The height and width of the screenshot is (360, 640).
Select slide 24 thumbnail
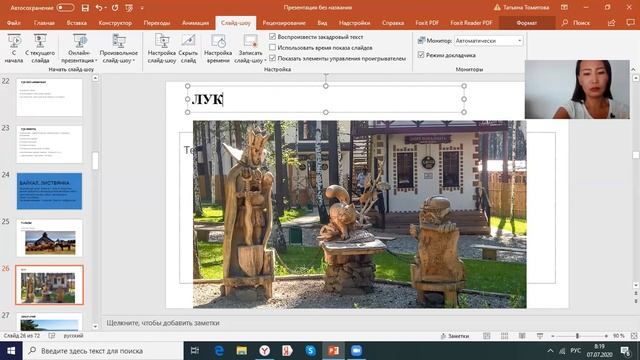pos(49,191)
